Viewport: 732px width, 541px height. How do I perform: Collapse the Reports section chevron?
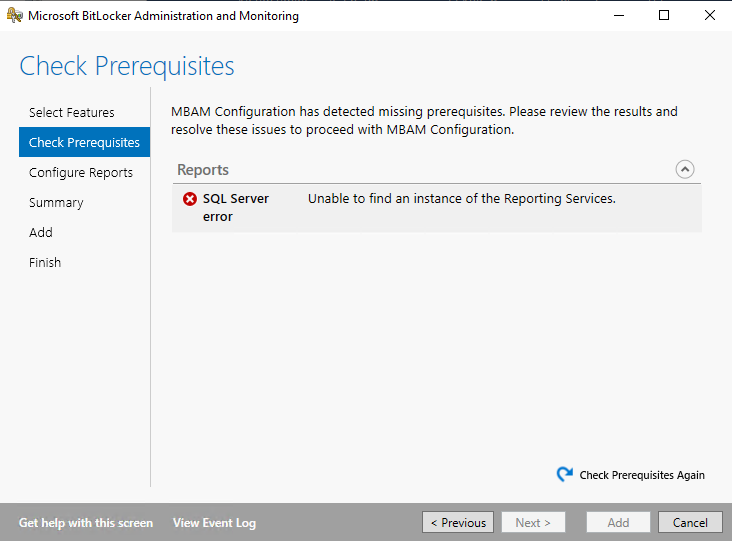pos(684,169)
